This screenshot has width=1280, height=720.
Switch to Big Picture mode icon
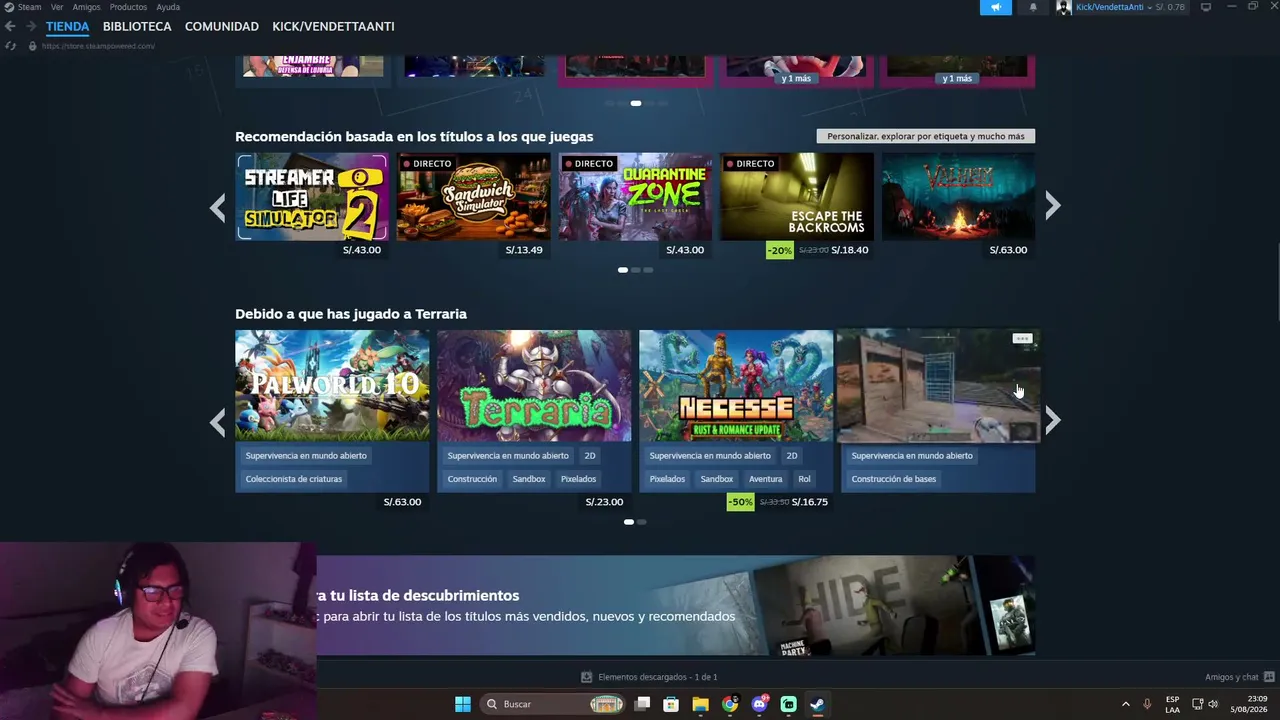pyautogui.click(x=1206, y=7)
